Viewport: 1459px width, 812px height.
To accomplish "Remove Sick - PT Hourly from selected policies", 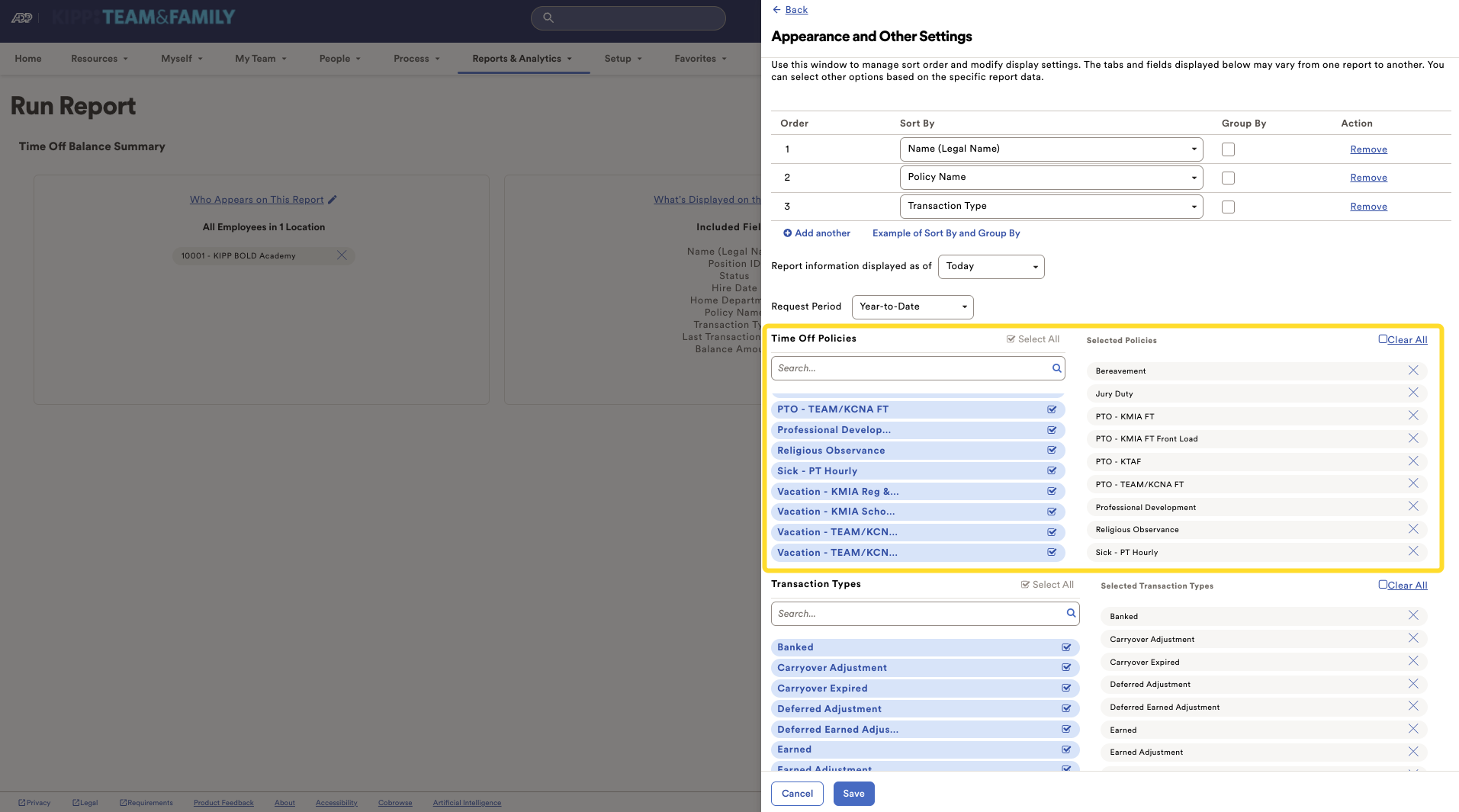I will pos(1412,552).
